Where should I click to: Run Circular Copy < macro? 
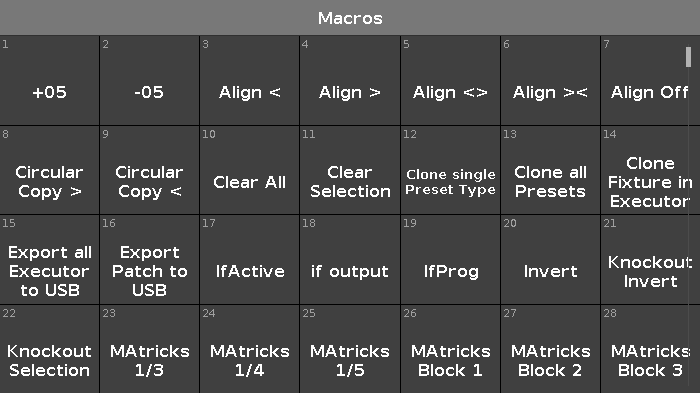pos(150,170)
